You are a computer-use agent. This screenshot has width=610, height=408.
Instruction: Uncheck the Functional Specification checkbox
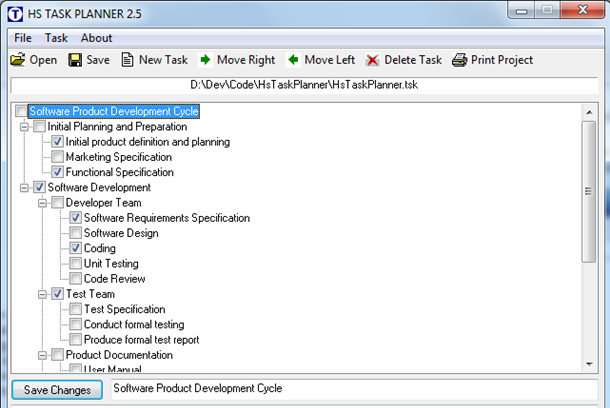[x=58, y=172]
